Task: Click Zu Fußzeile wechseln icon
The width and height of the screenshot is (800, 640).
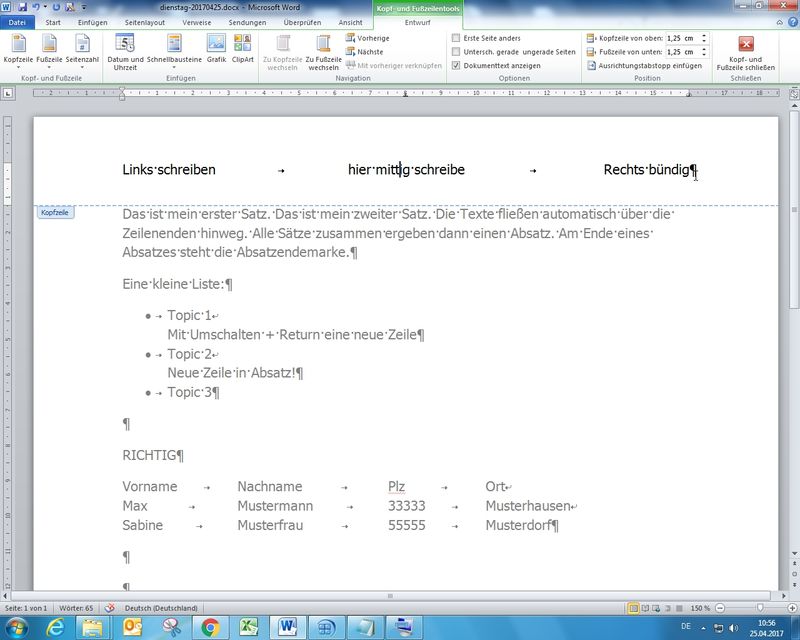Action: tap(323, 50)
